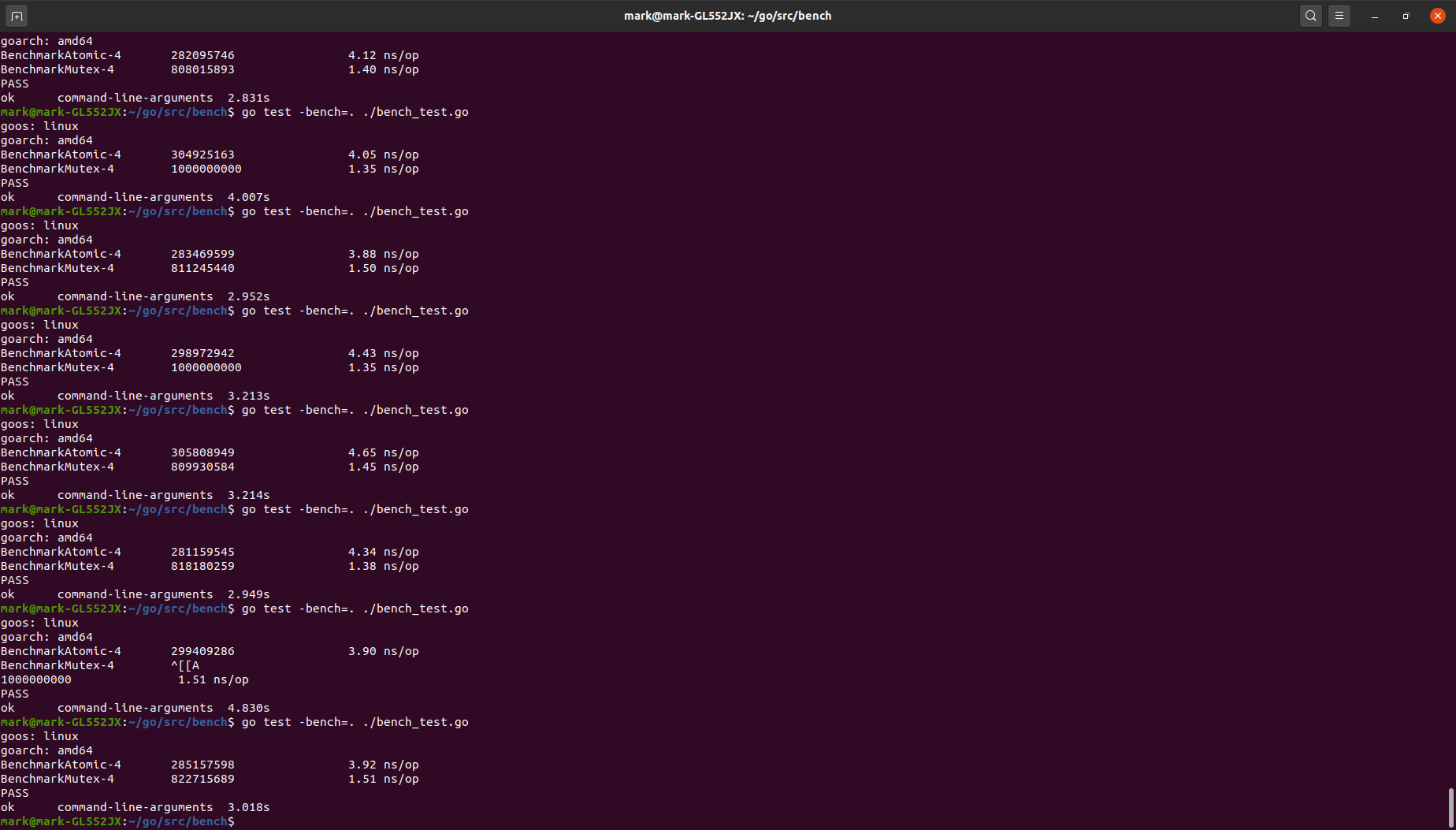
Task: Click the vertical scrollbar thumb
Action: (x=1450, y=807)
